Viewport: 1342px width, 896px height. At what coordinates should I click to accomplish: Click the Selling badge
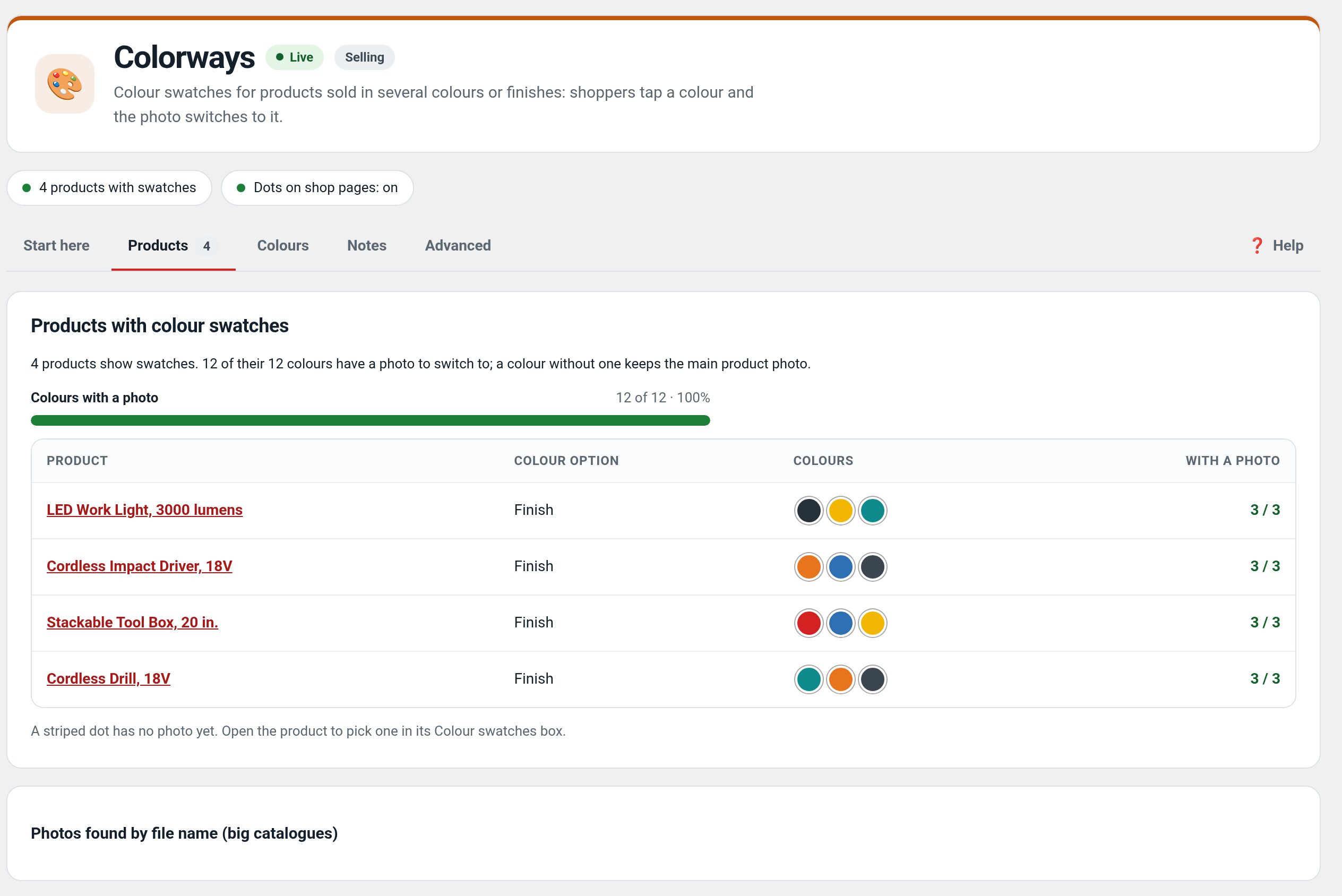pos(365,57)
